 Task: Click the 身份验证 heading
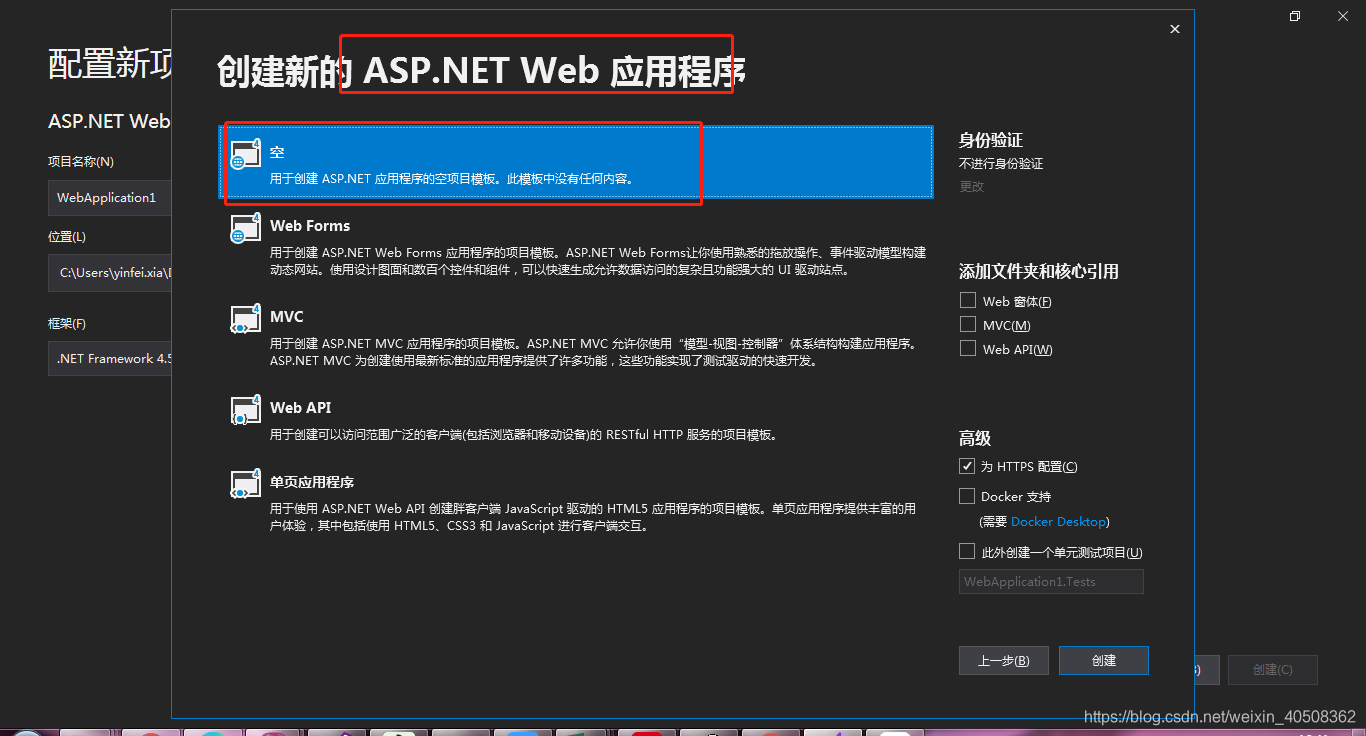991,140
